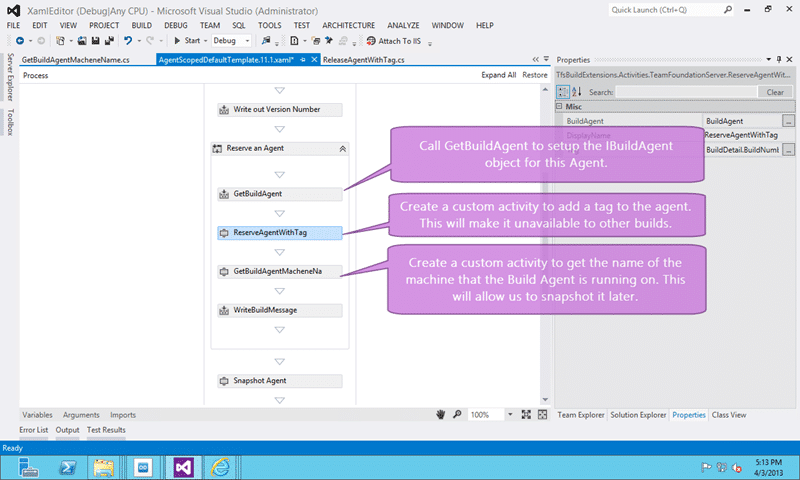This screenshot has height=480, width=800.
Task: Click the ellipsis button for BuildAgent property
Action: point(788,121)
